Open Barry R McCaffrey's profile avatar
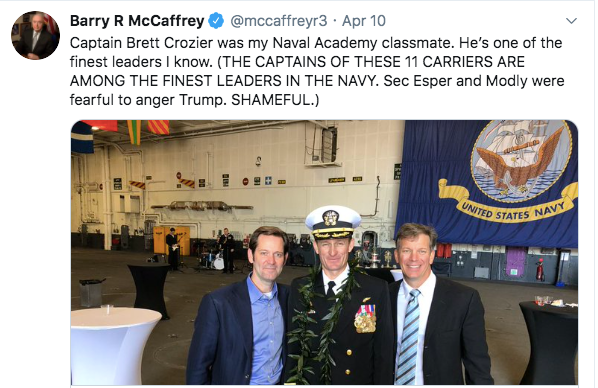The width and height of the screenshot is (598, 388). (x=35, y=35)
